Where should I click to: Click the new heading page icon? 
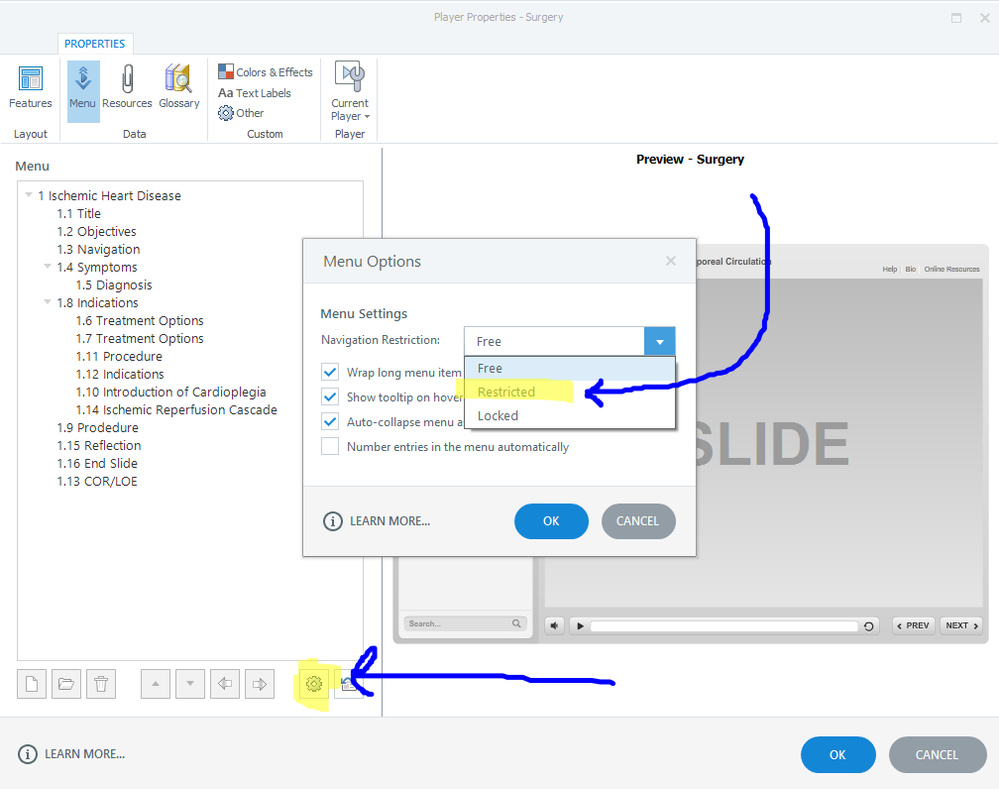(x=32, y=684)
